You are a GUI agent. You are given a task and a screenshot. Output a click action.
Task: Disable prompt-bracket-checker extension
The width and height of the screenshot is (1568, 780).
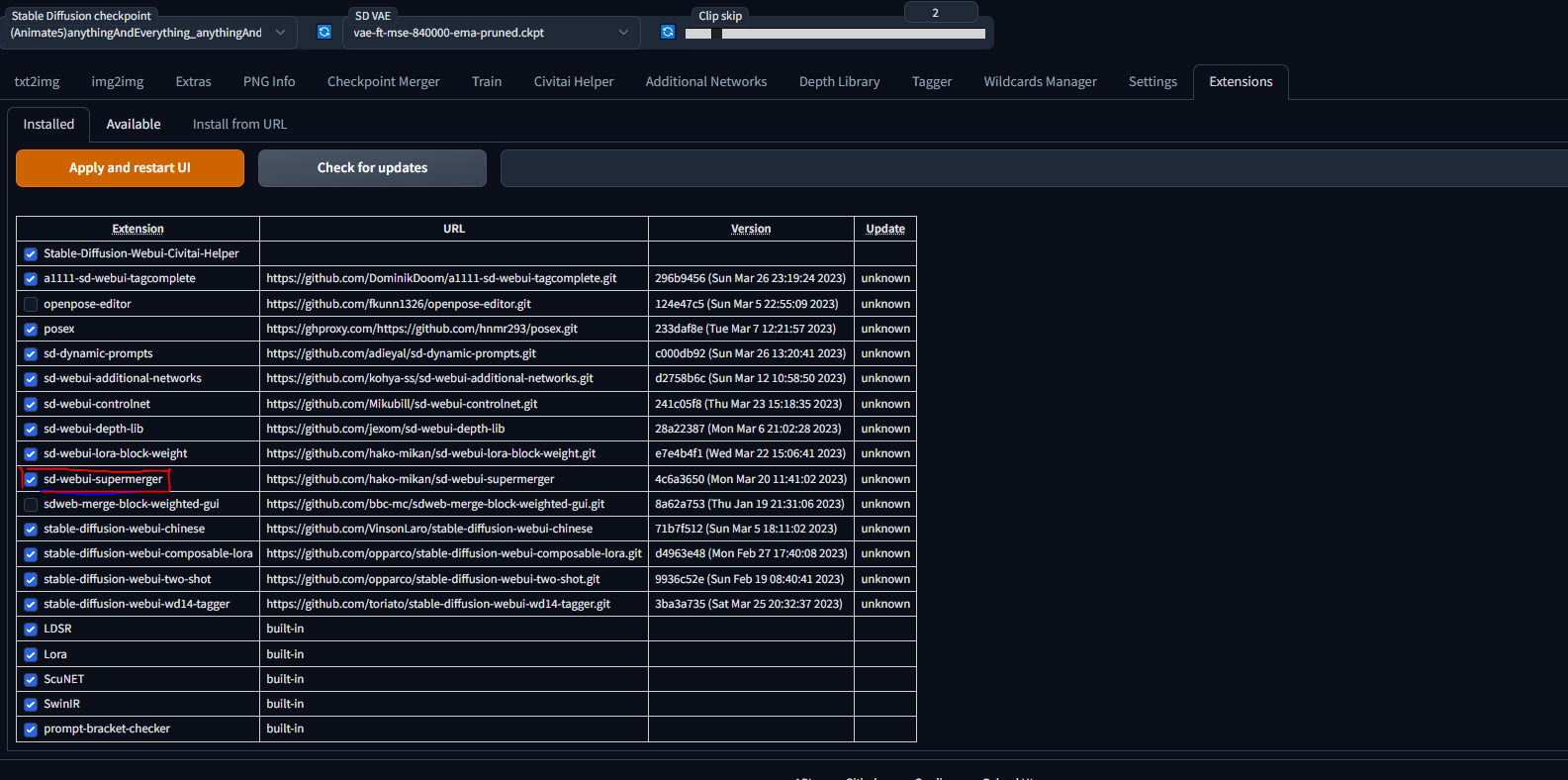point(31,730)
